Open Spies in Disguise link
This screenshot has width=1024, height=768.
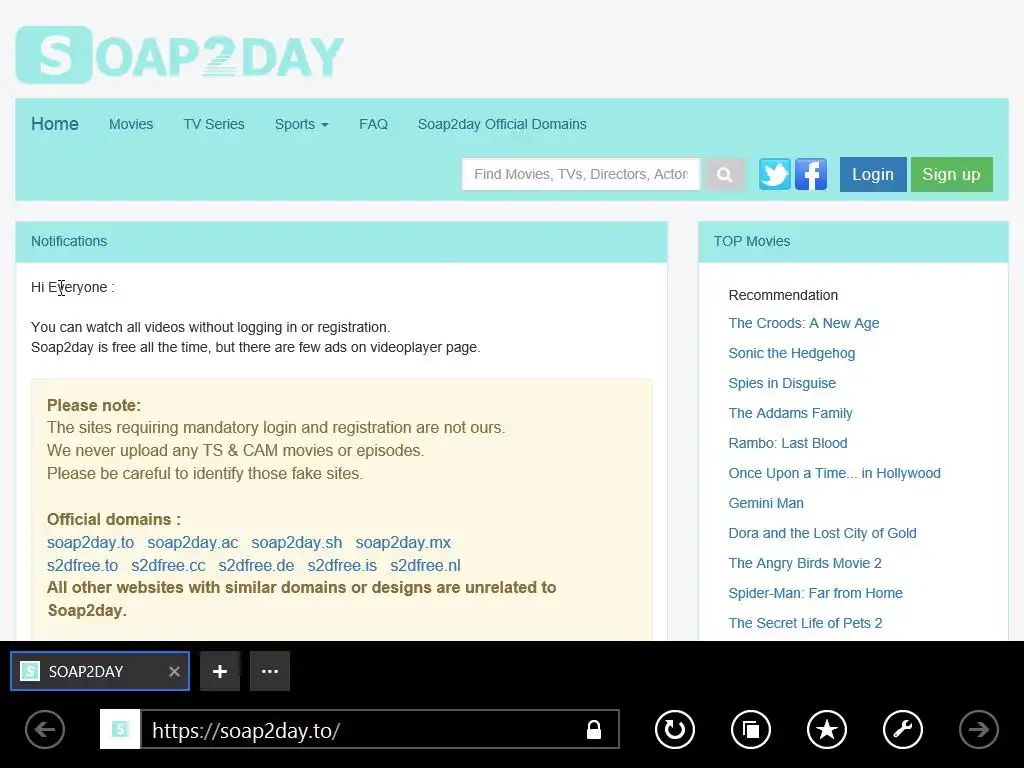782,383
